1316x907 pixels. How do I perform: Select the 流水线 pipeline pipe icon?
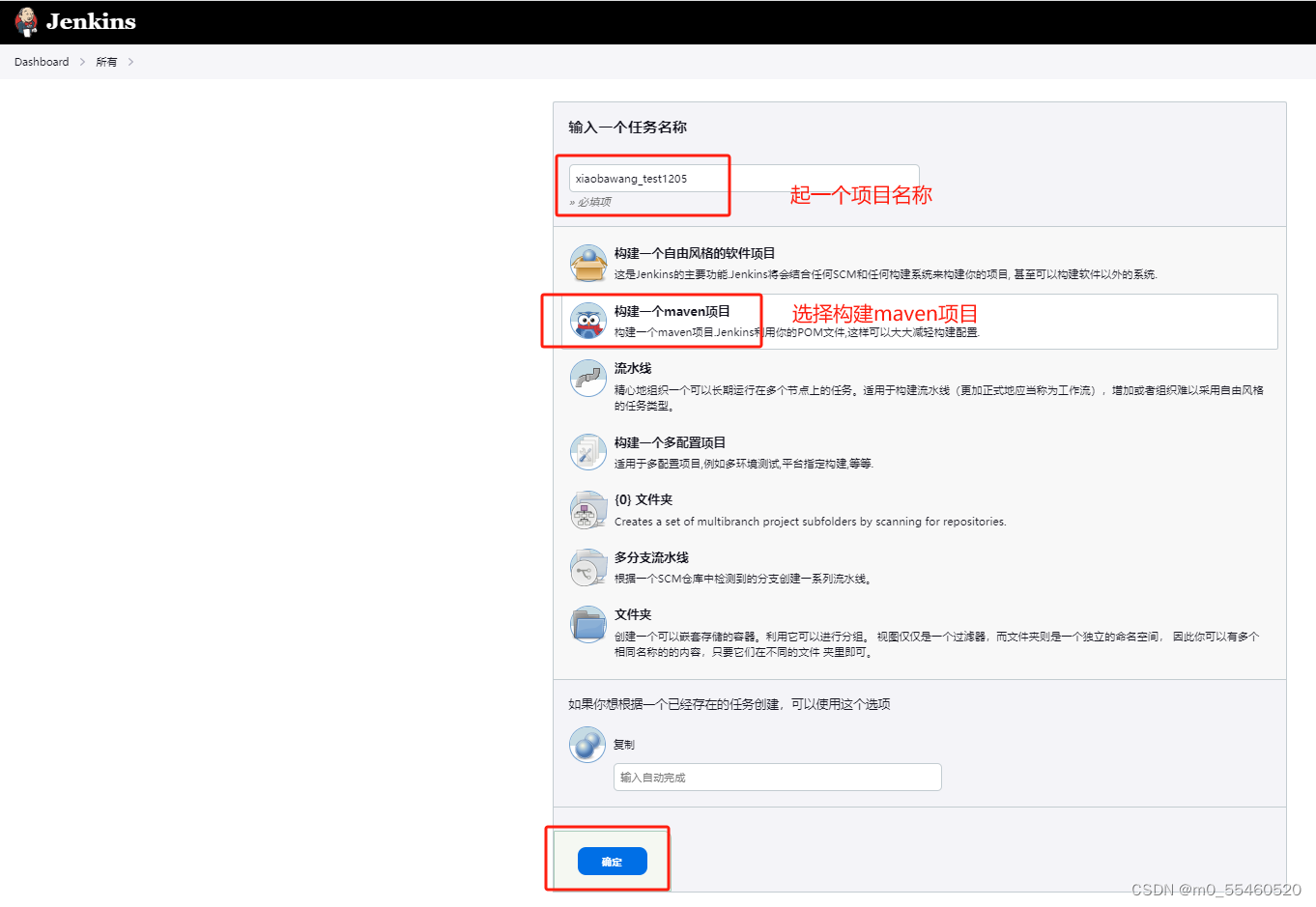[x=588, y=379]
